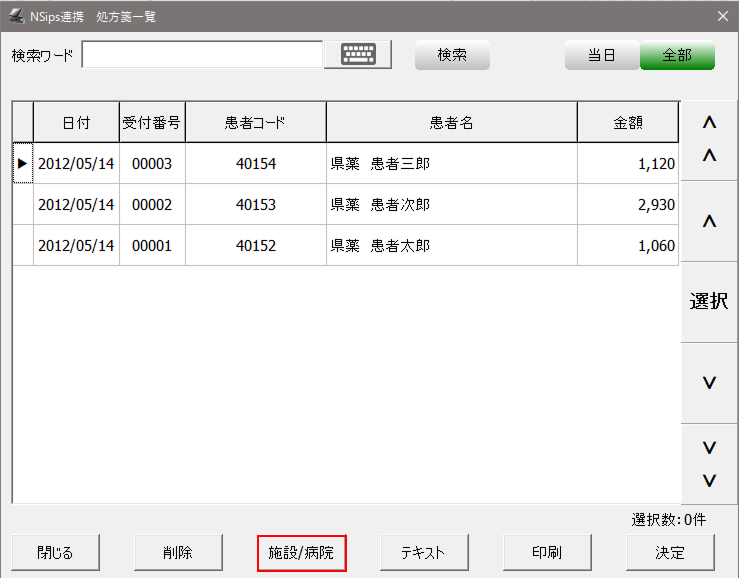The height and width of the screenshot is (578, 739).
Task: Click the row indicator arrow for 00003
Action: coord(23,163)
